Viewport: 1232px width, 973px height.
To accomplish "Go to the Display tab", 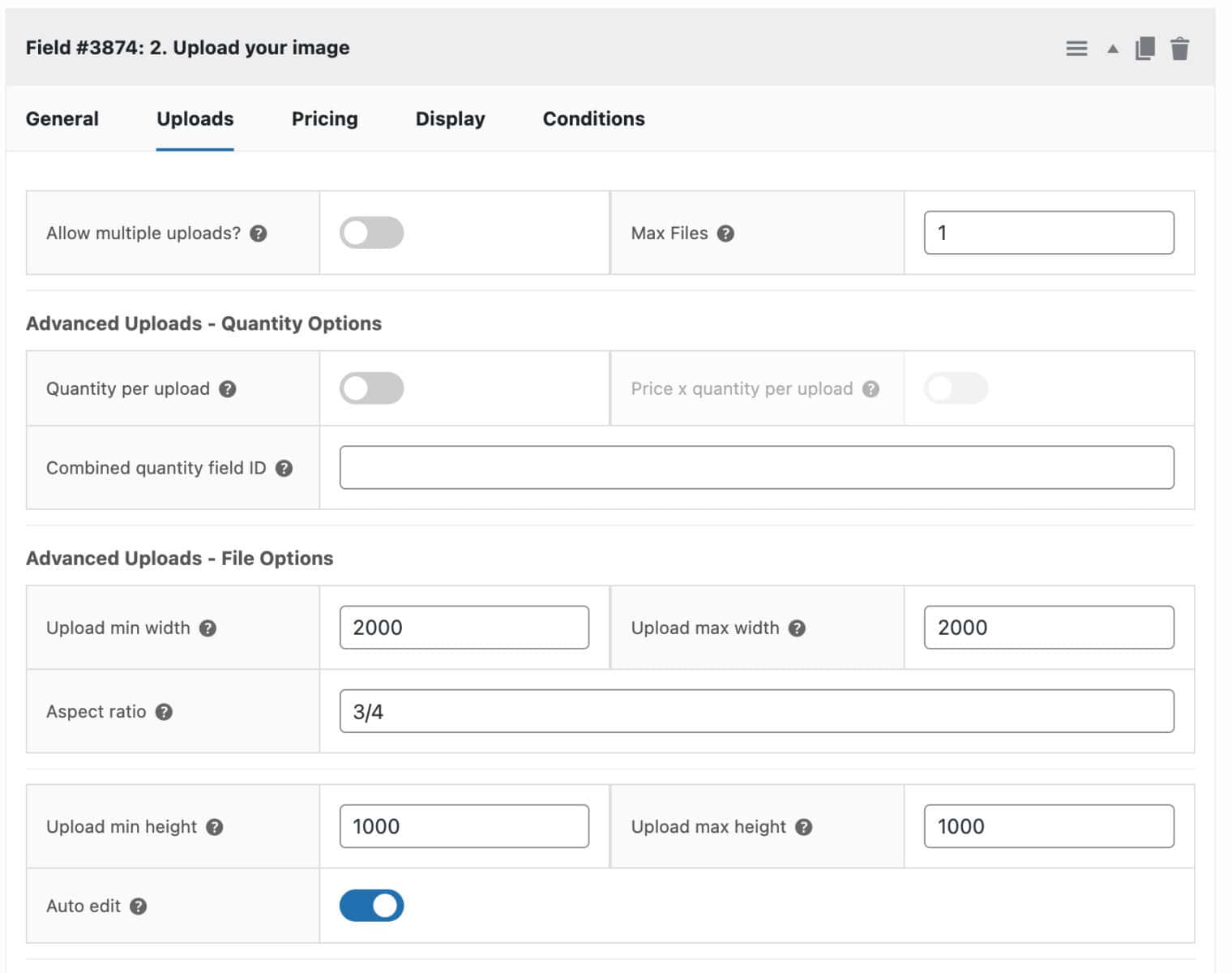I will (450, 119).
